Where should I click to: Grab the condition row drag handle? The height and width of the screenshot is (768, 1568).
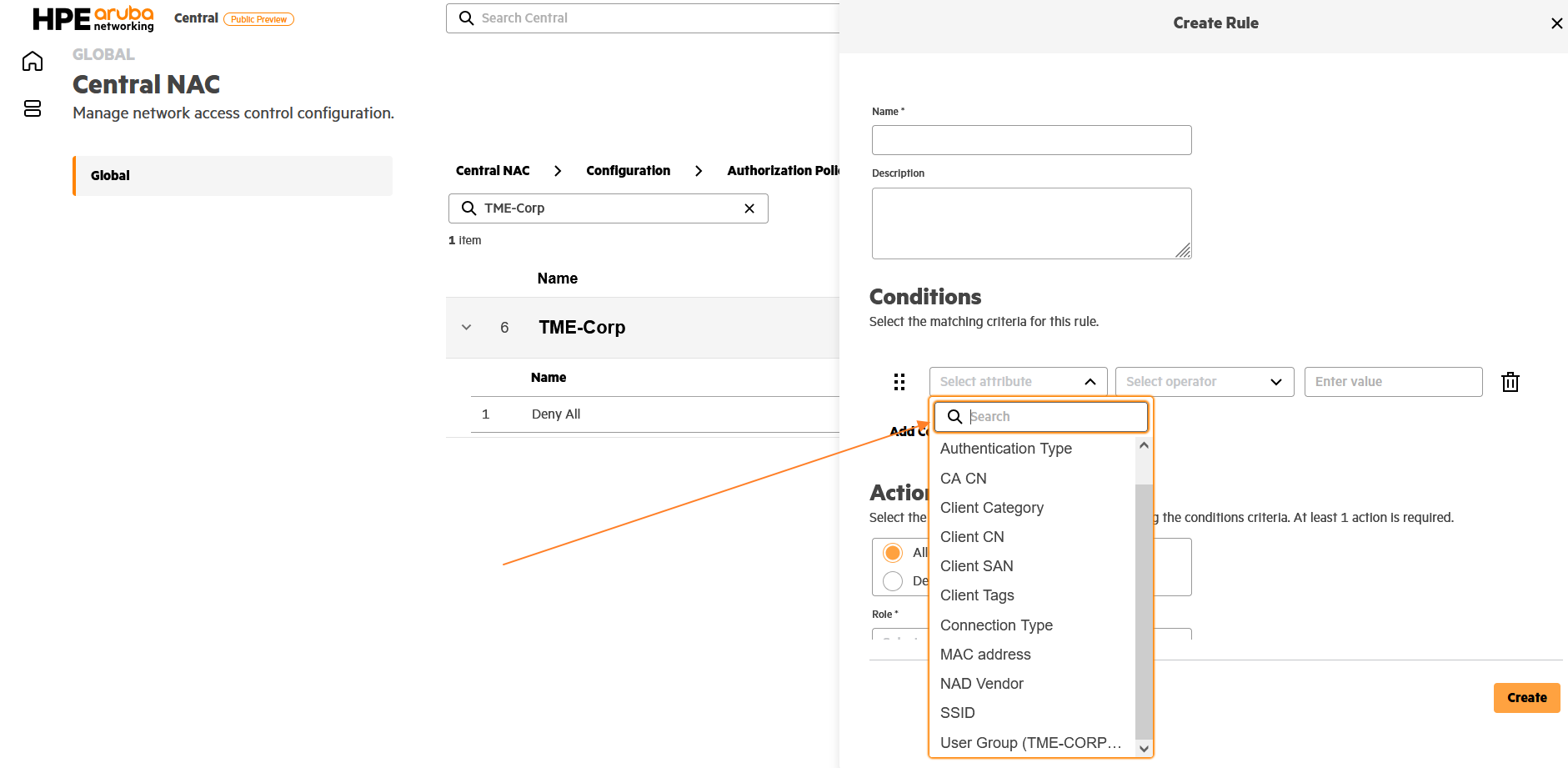[899, 382]
